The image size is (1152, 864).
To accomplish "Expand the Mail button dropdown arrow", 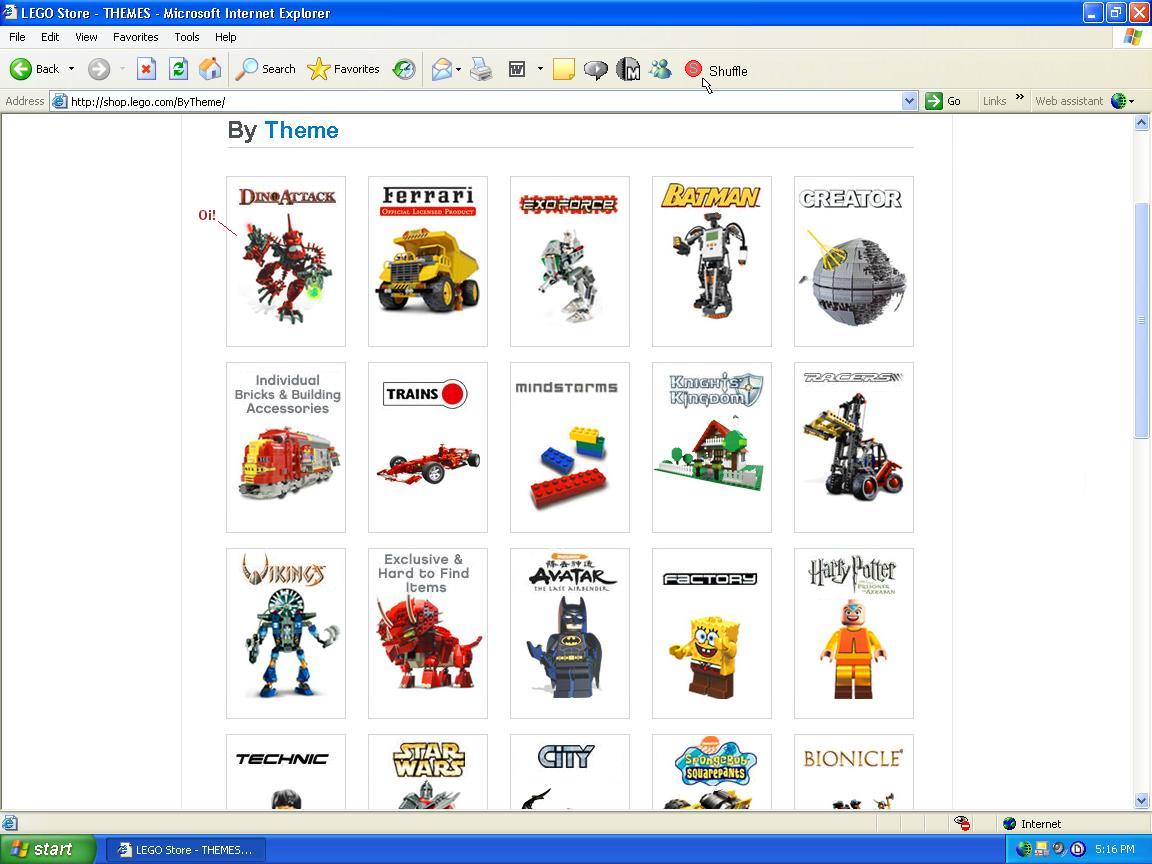I will [458, 69].
